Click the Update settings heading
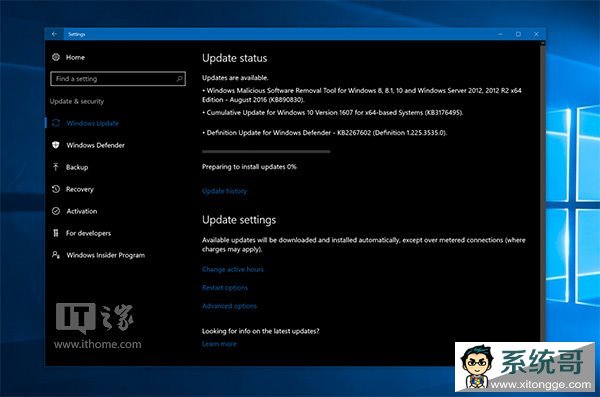Image resolution: width=600 pixels, height=397 pixels. tap(239, 220)
